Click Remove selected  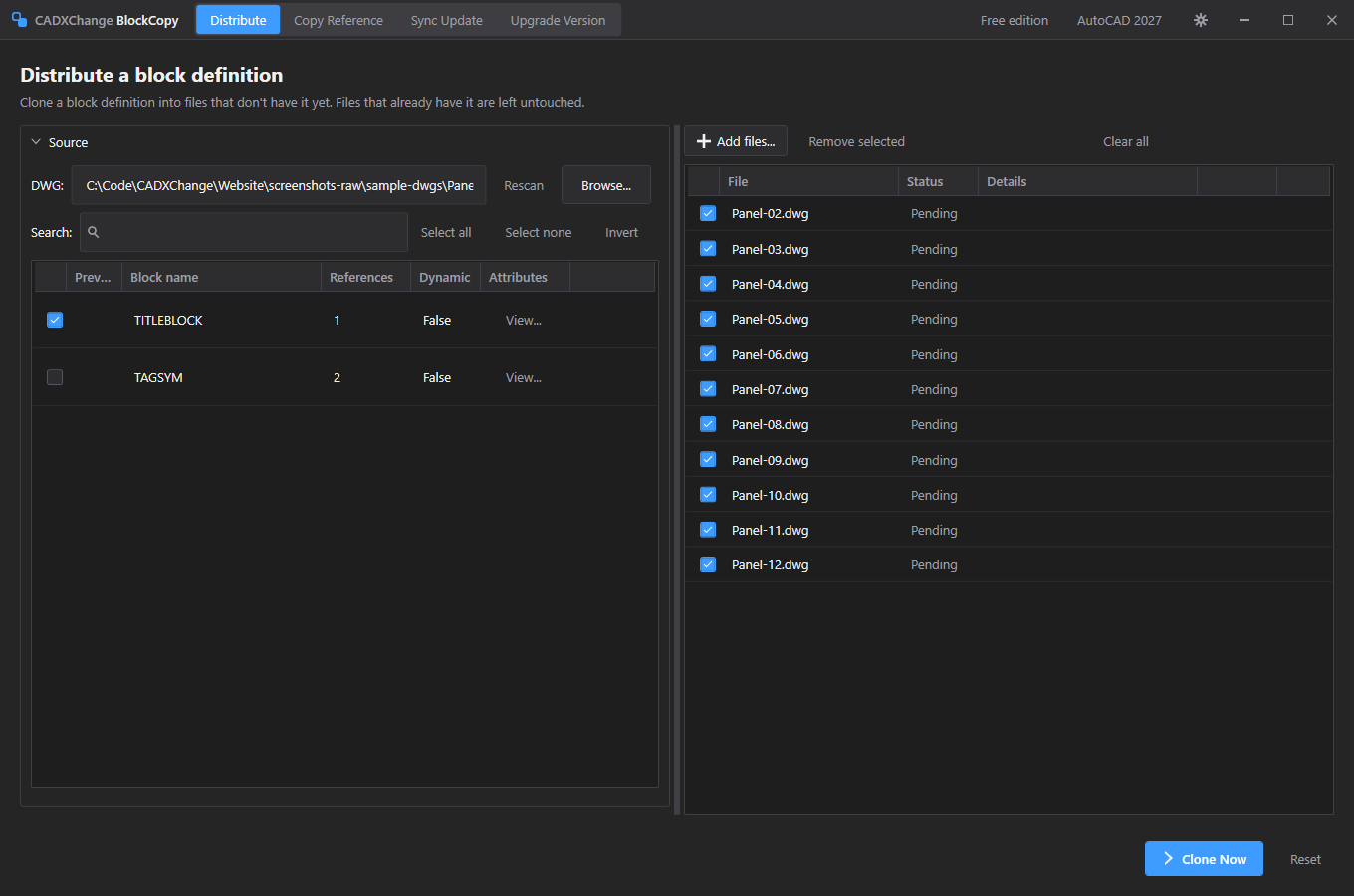(x=856, y=141)
